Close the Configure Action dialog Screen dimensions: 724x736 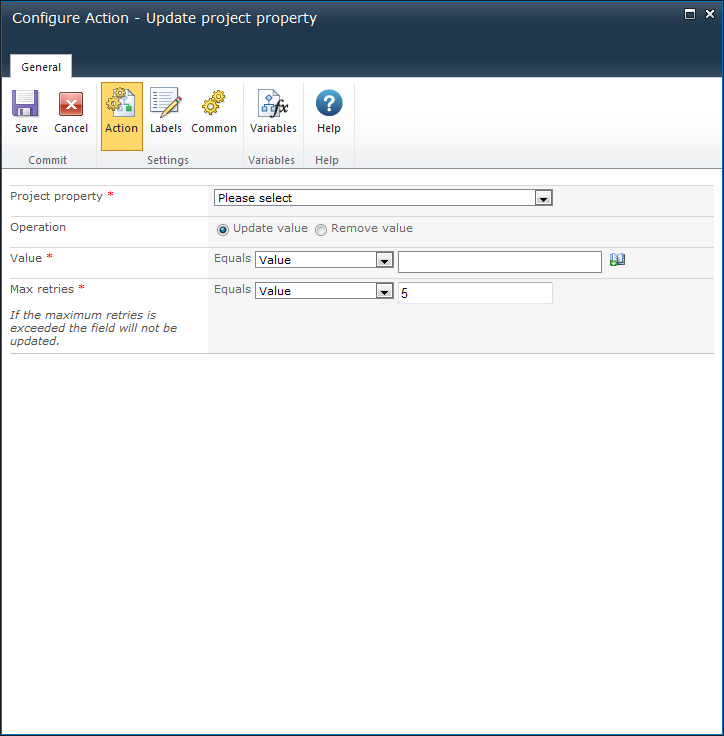pos(708,14)
